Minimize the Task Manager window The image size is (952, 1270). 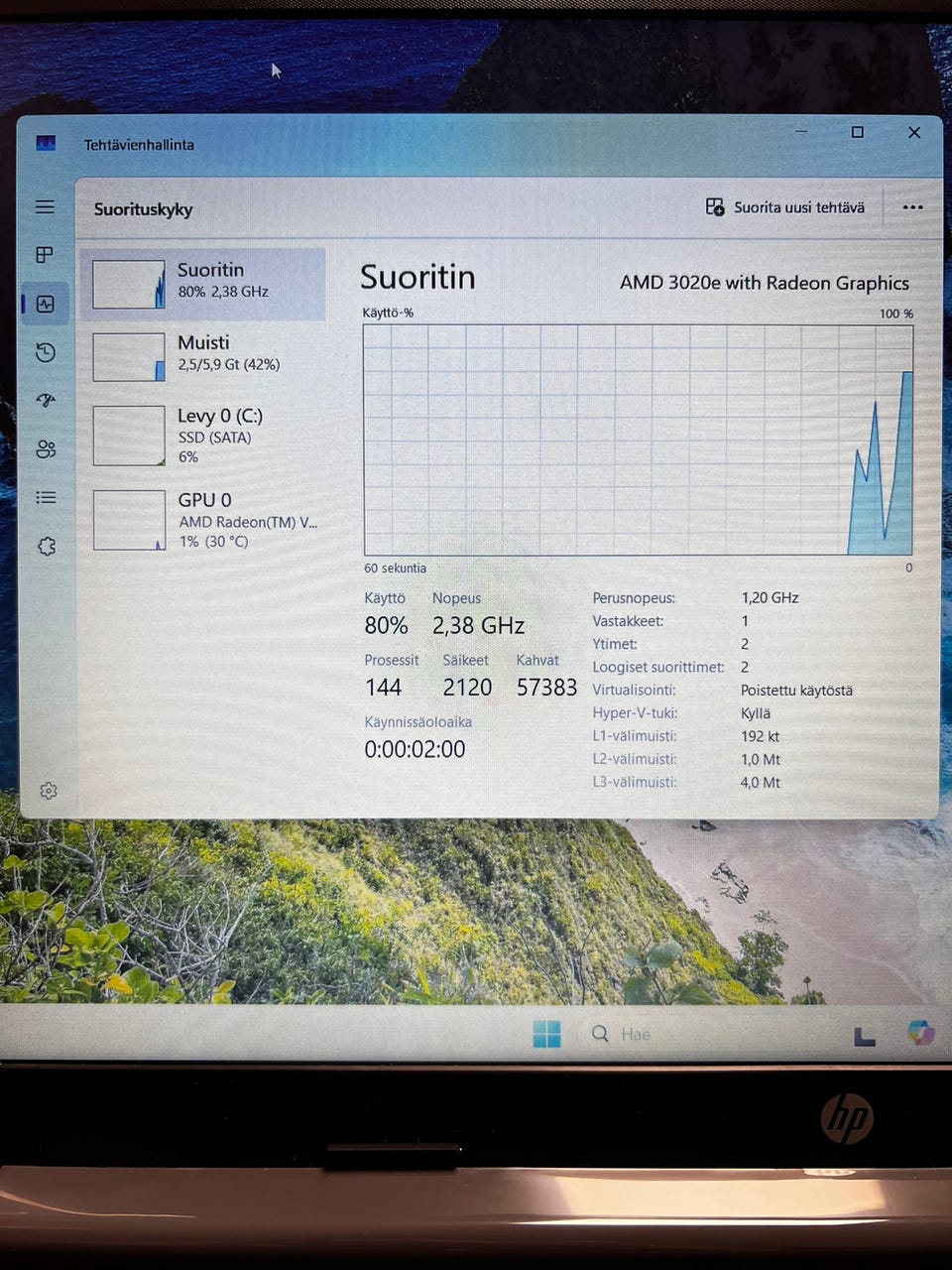(800, 131)
